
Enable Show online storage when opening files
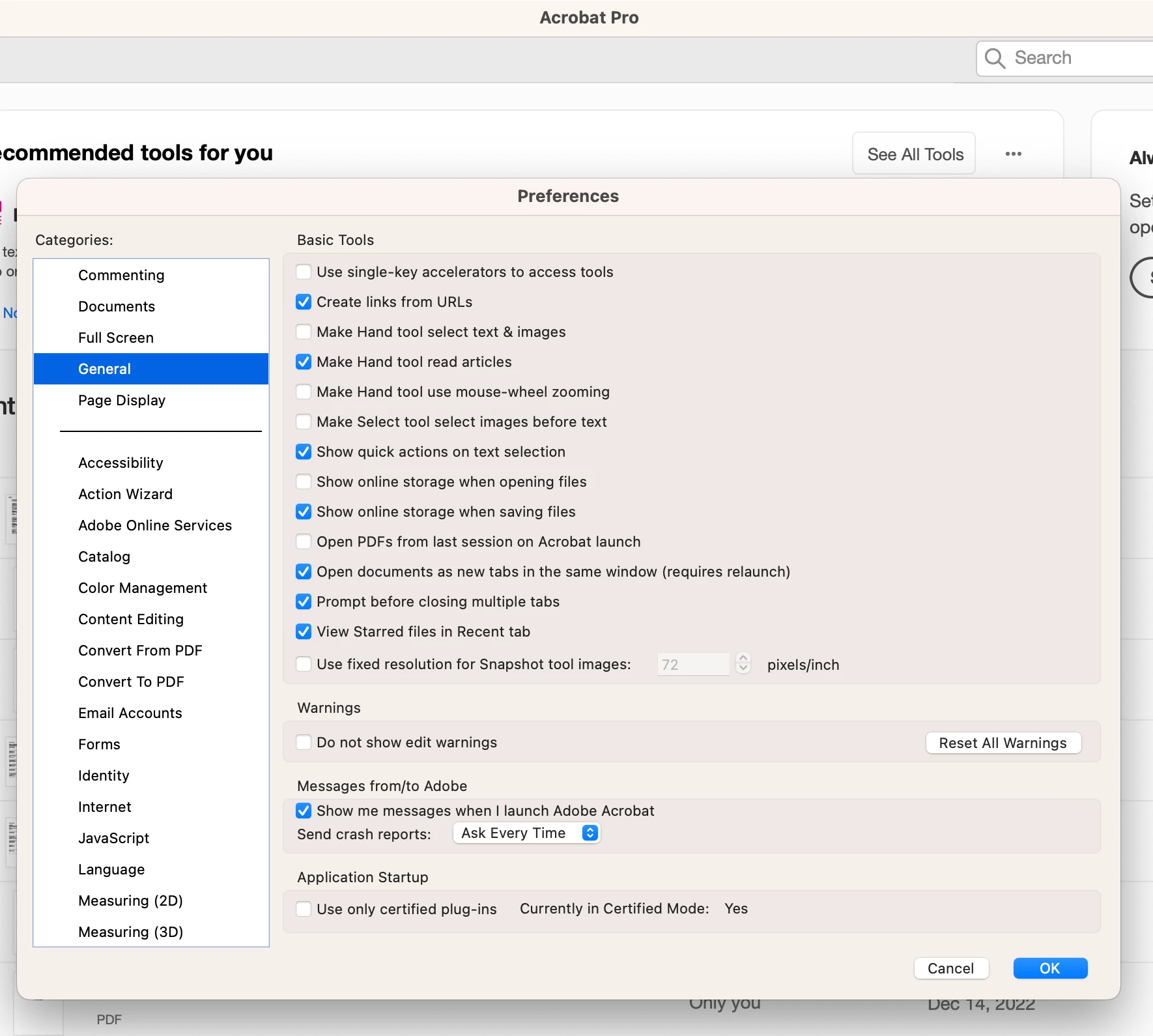point(304,482)
